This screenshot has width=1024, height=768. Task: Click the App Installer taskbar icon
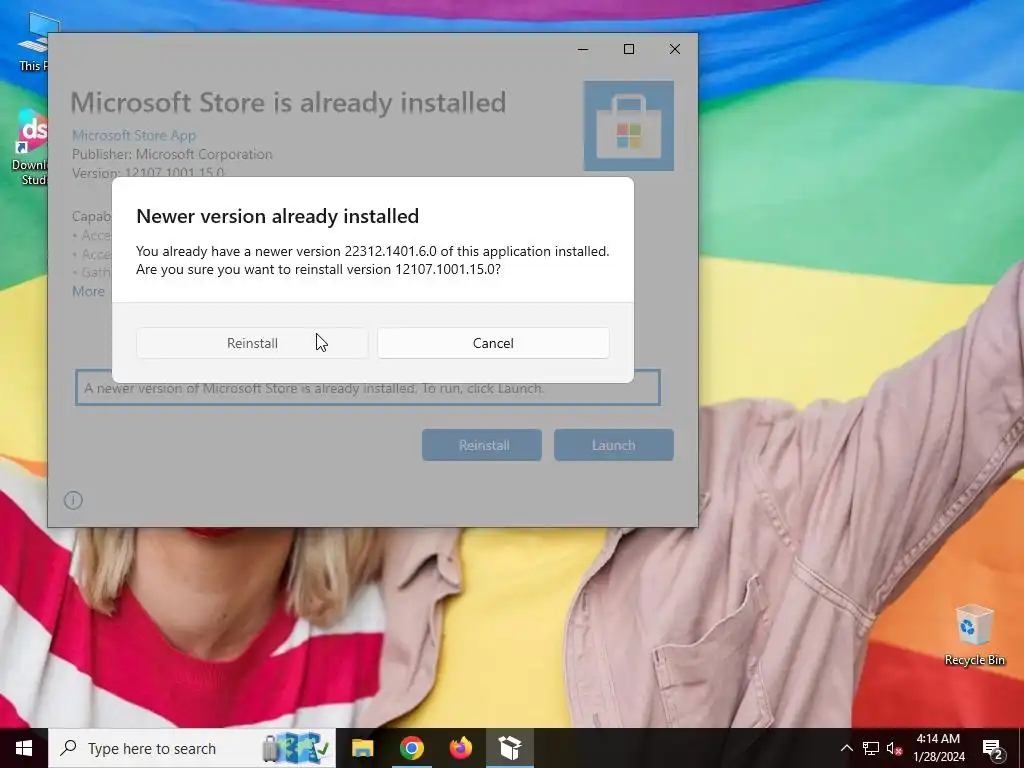coord(509,748)
